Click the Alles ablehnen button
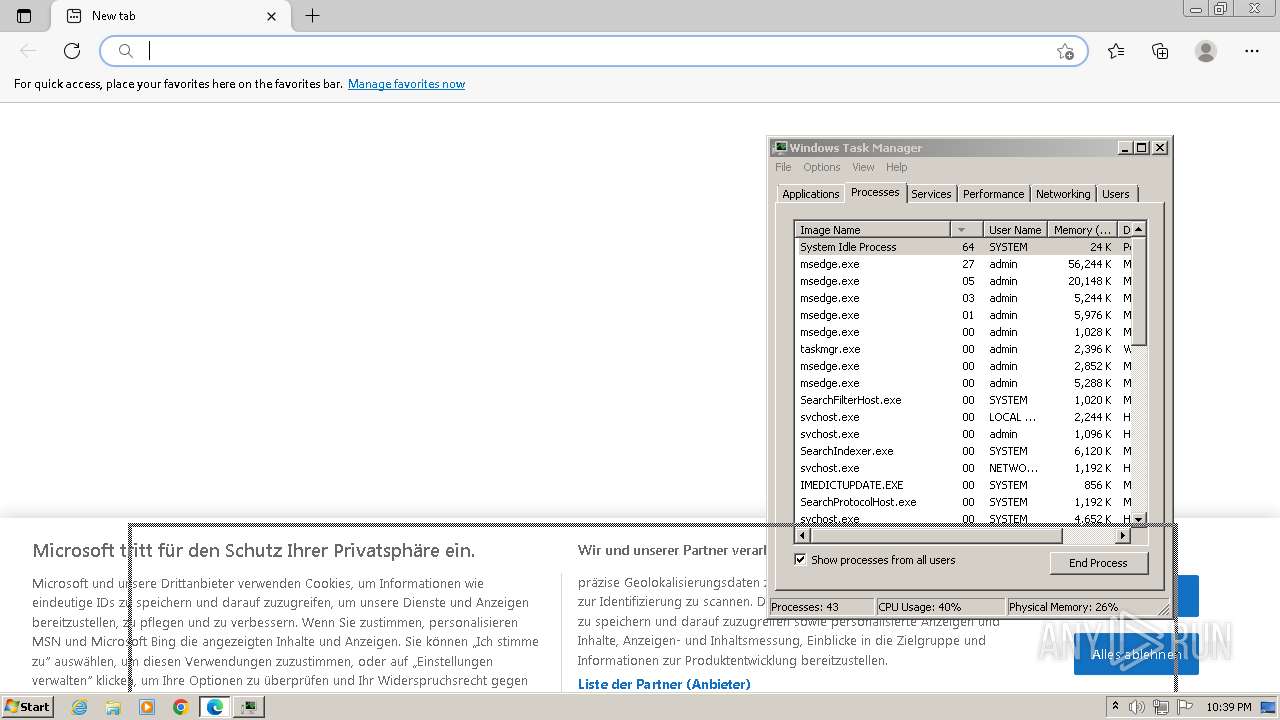The image size is (1280, 720). (x=1136, y=654)
